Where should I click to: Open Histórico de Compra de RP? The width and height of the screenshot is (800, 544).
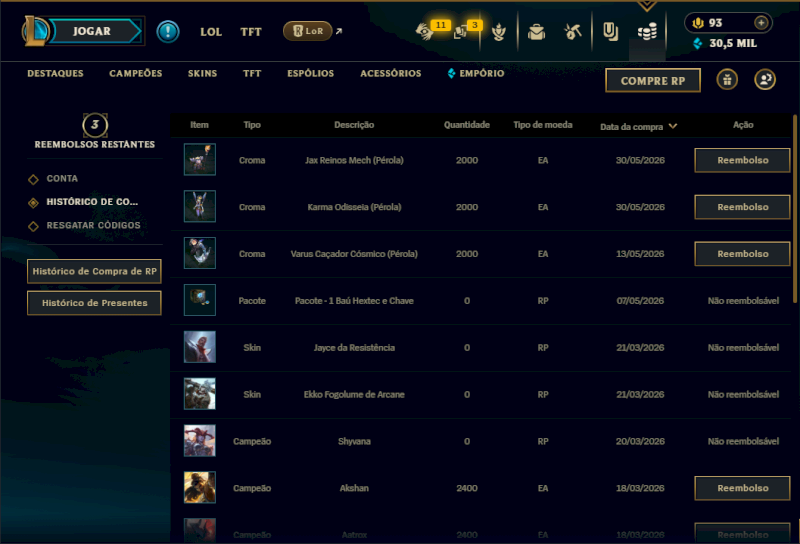pyautogui.click(x=94, y=271)
